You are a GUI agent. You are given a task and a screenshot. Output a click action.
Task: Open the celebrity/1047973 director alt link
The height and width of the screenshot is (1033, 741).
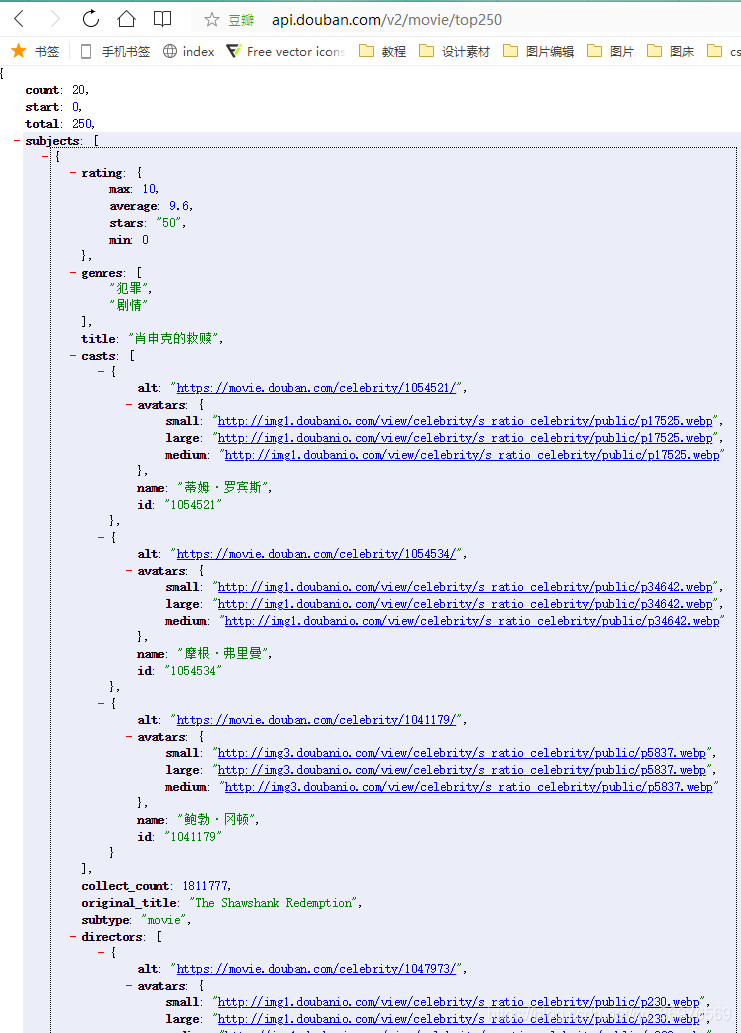click(x=316, y=969)
